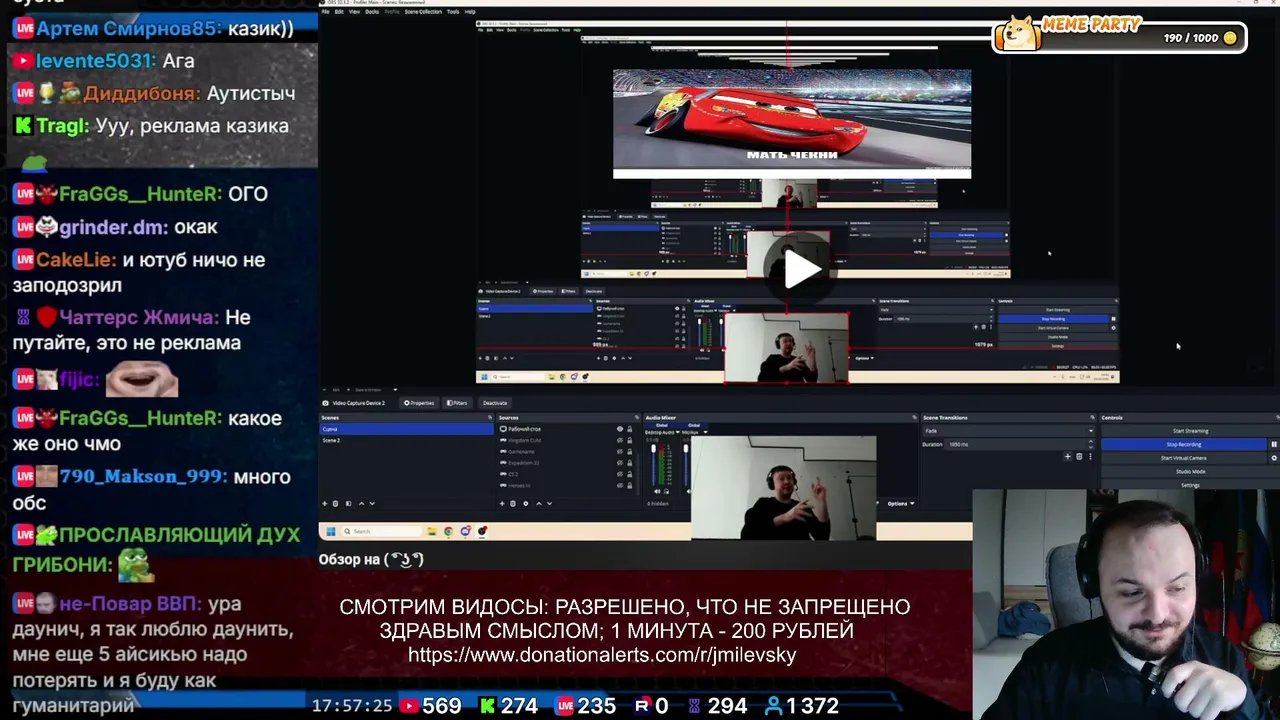
Task: Pop out the outermost OBS Audio Mixer dock
Action: [x=914, y=417]
